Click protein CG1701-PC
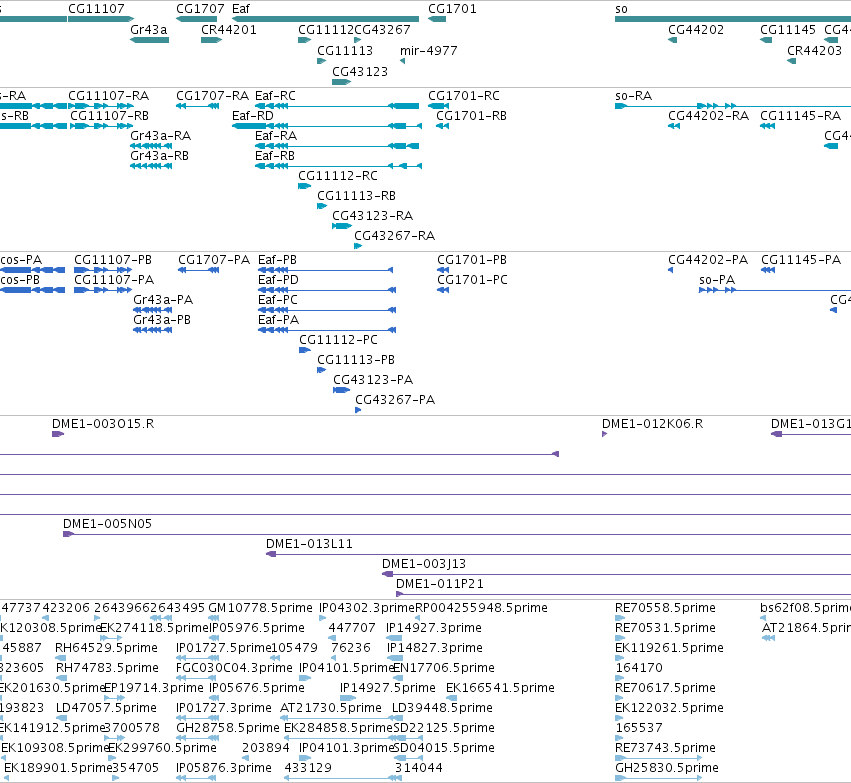Screen dimensions: 851x783 (473, 280)
